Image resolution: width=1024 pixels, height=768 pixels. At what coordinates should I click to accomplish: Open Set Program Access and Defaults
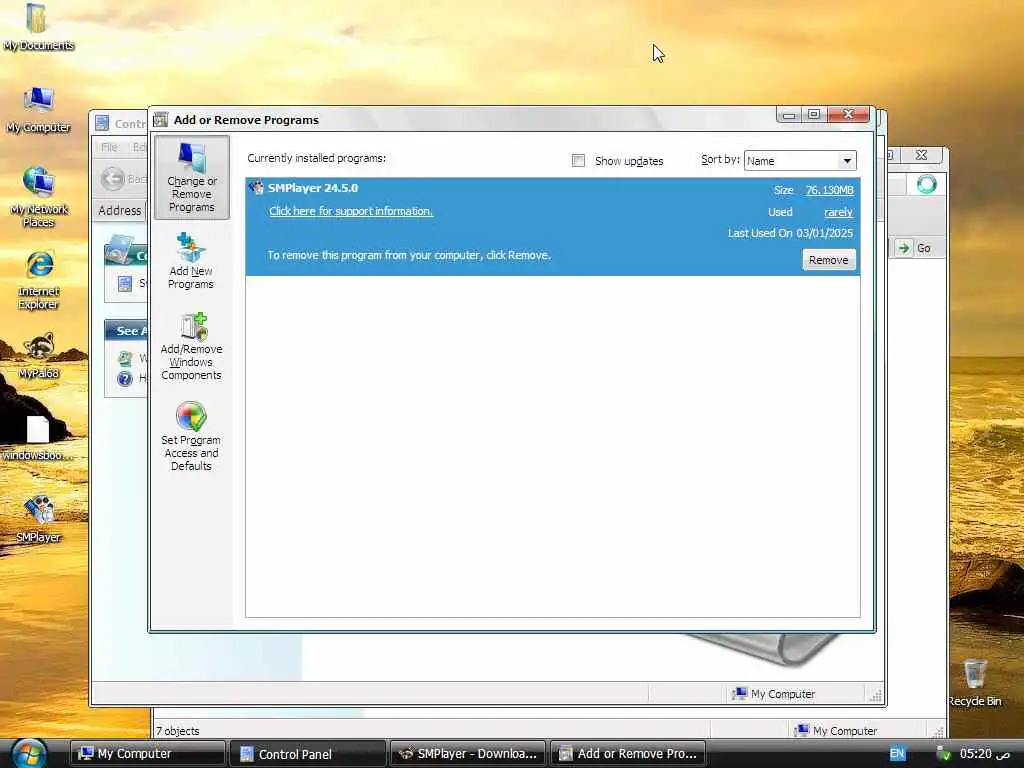pos(191,436)
